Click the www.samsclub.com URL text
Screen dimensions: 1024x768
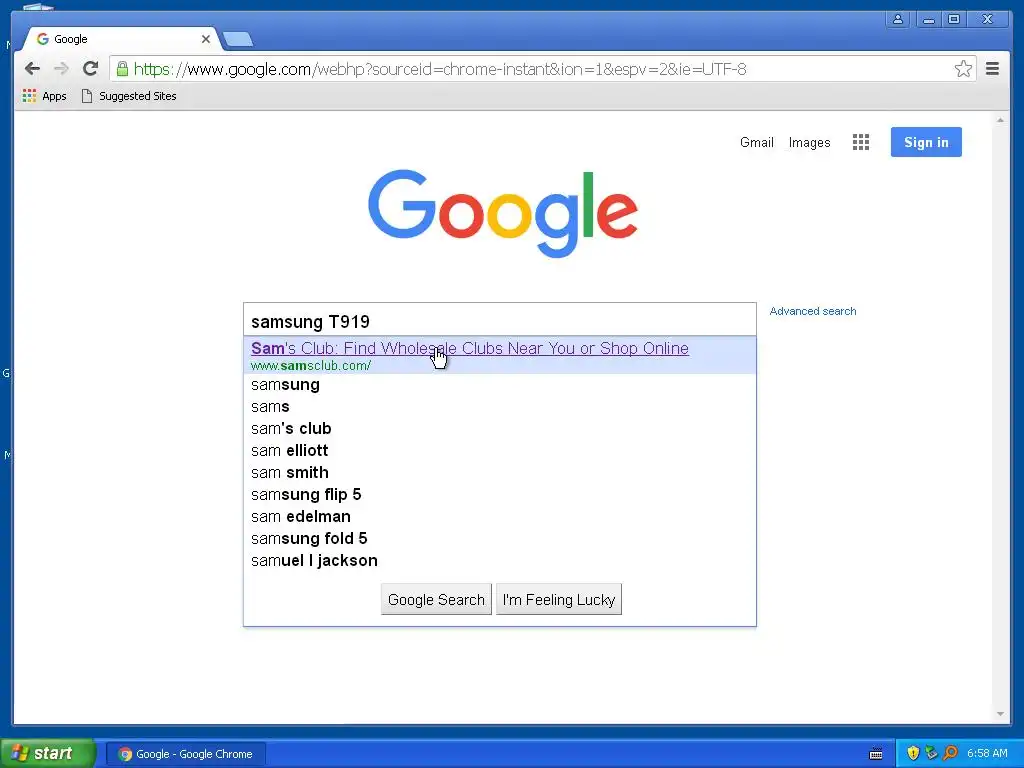click(x=311, y=366)
